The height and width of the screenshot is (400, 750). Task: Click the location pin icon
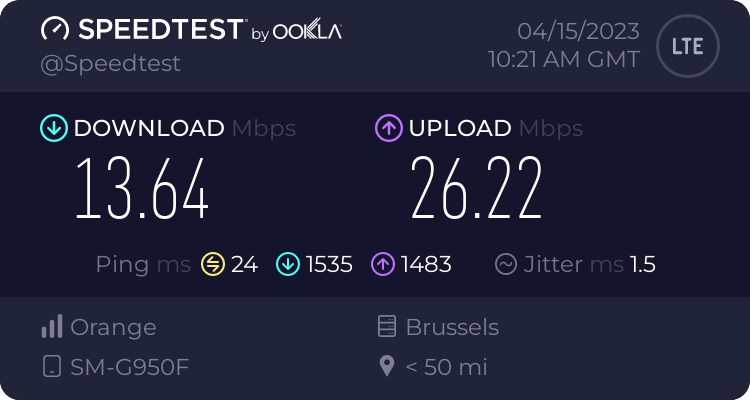pyautogui.click(x=387, y=367)
